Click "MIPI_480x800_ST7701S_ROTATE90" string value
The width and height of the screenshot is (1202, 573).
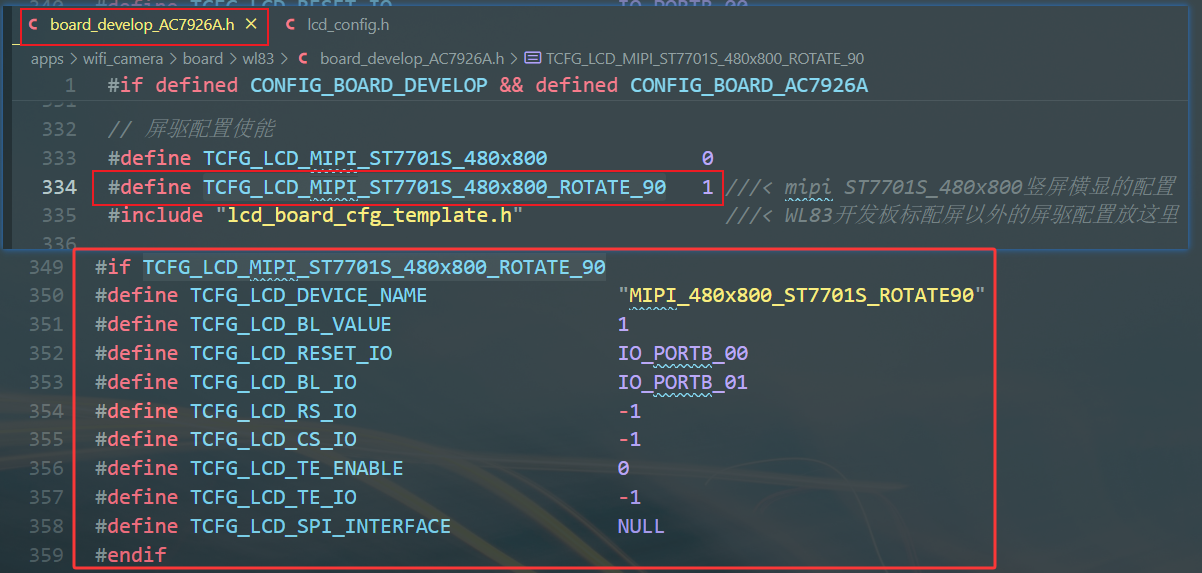point(802,295)
